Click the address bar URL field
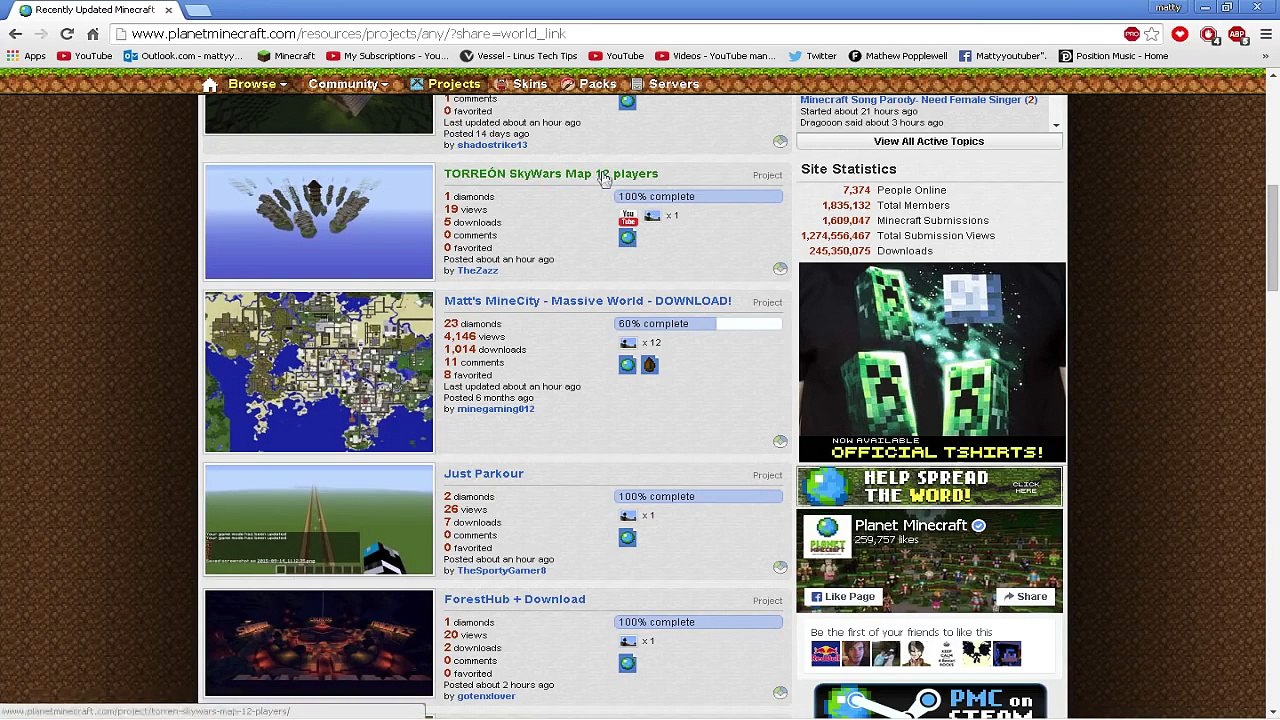 tap(620, 34)
